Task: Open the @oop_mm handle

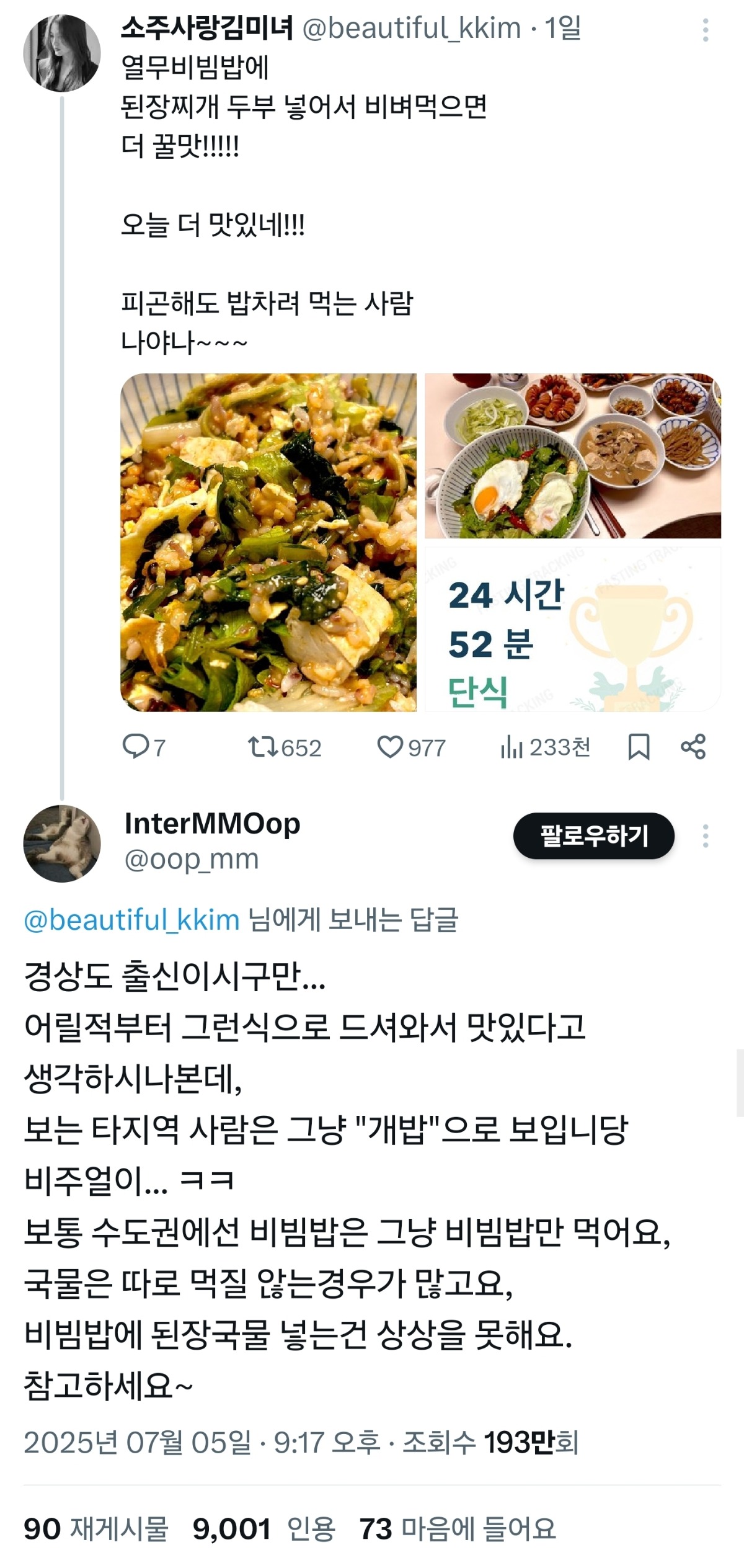Action: 192,859
